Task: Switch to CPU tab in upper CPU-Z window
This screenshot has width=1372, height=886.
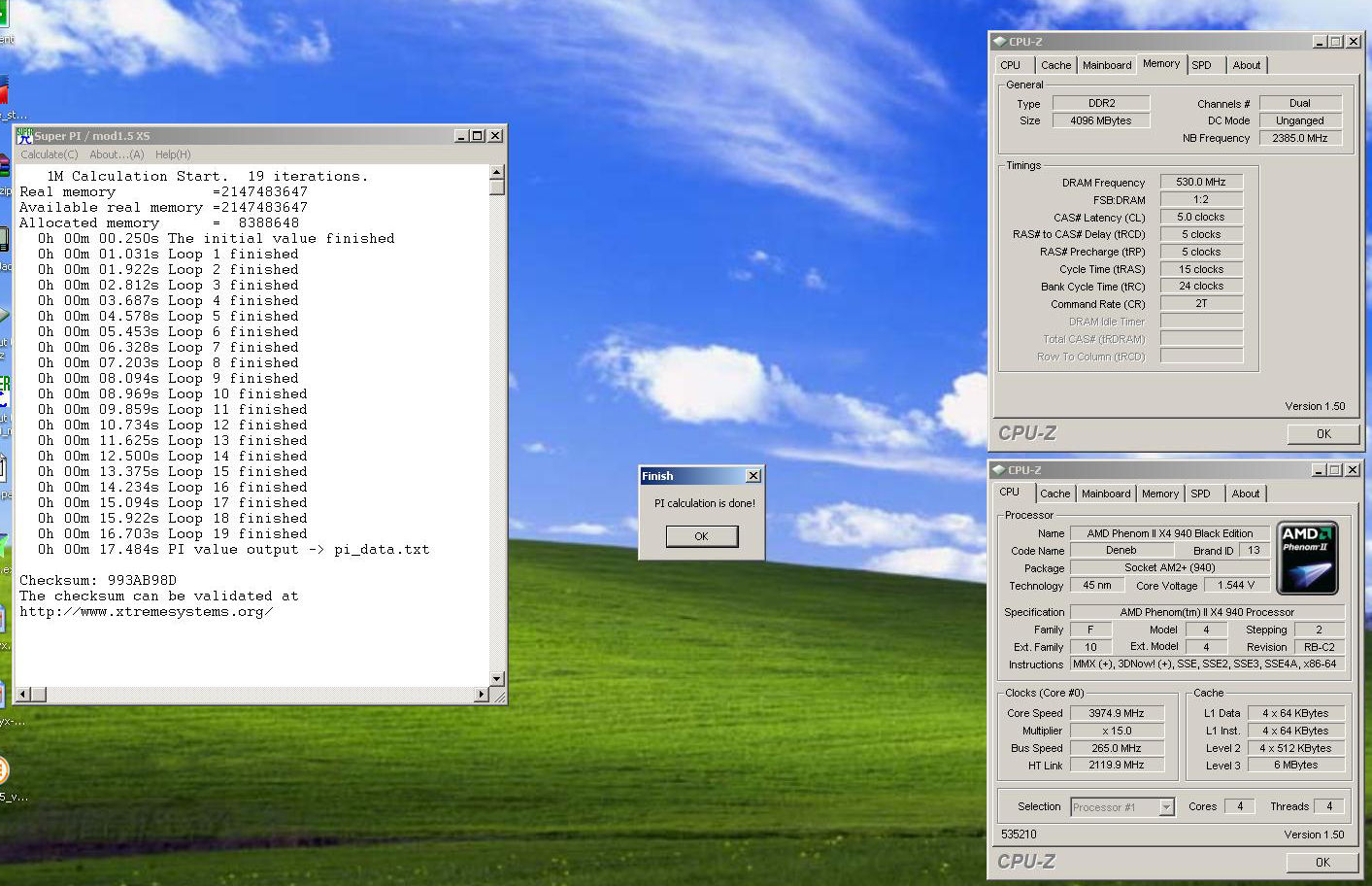Action: tap(1011, 65)
